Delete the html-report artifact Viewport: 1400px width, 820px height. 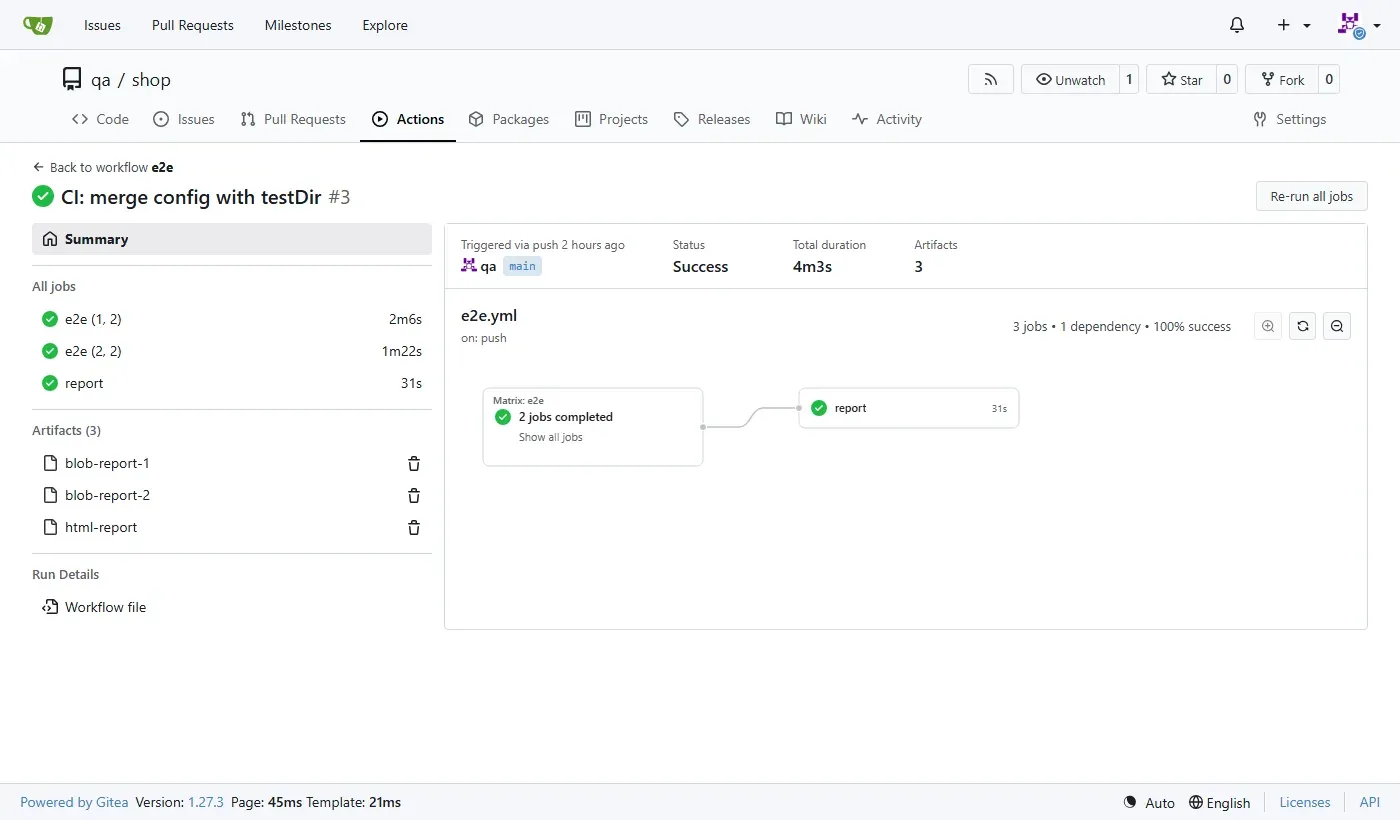coord(414,528)
